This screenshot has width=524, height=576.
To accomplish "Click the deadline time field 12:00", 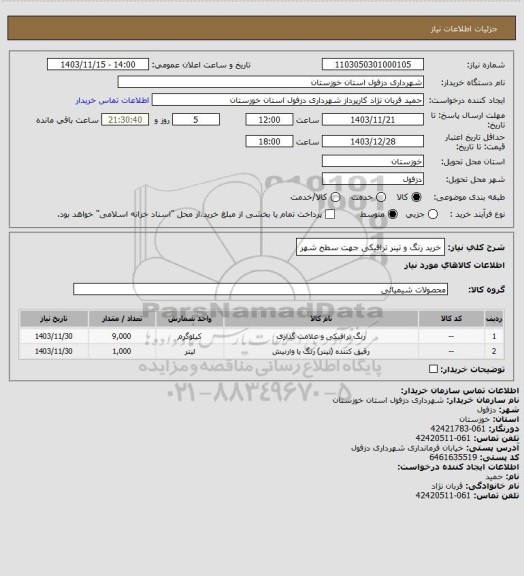I will [x=269, y=120].
